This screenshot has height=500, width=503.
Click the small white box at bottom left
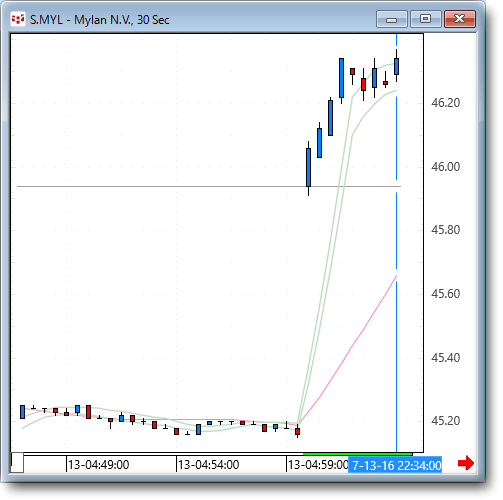pos(17,463)
